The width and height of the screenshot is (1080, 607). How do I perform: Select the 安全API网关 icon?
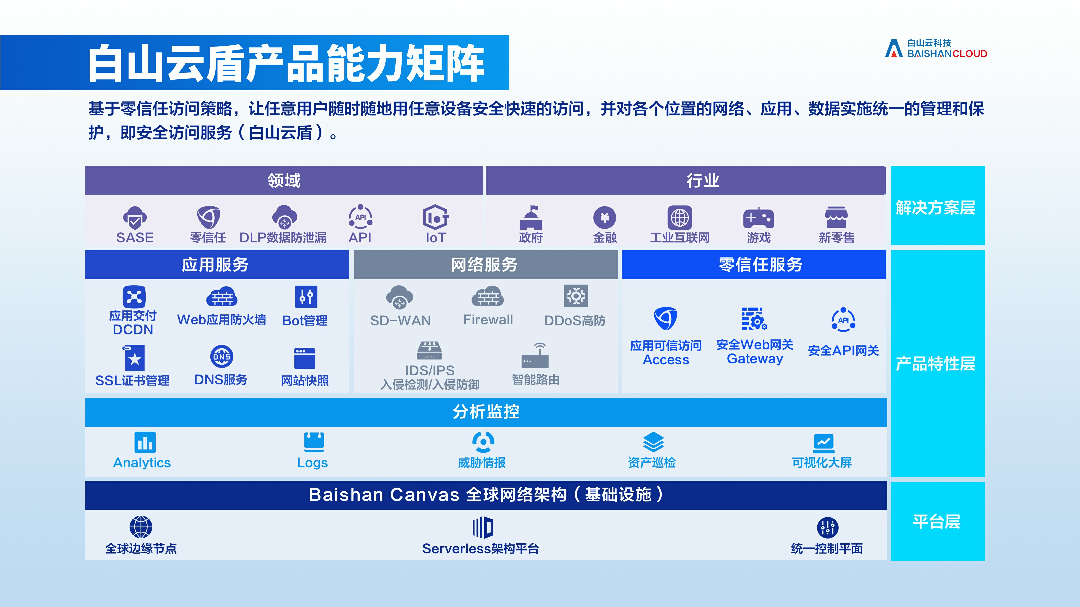pyautogui.click(x=843, y=320)
